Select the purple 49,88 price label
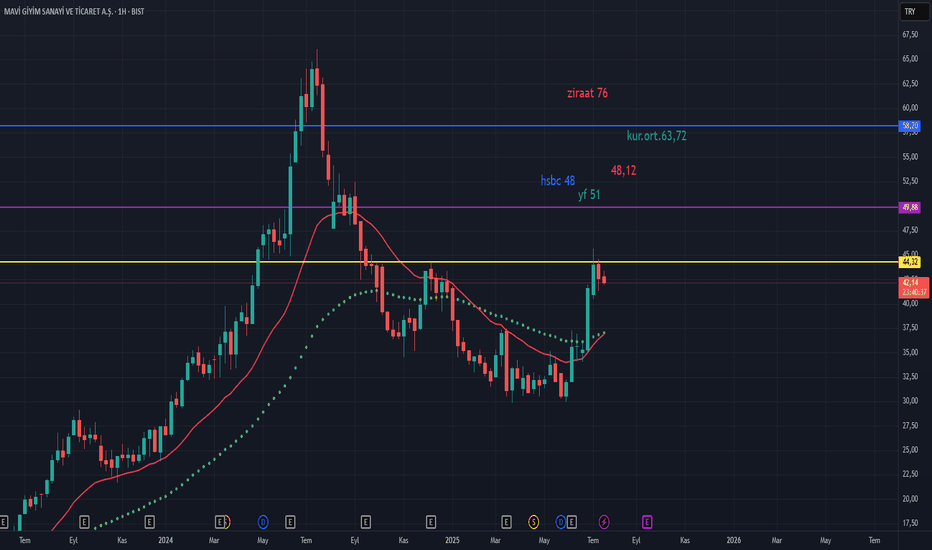932x550 pixels. pos(910,207)
